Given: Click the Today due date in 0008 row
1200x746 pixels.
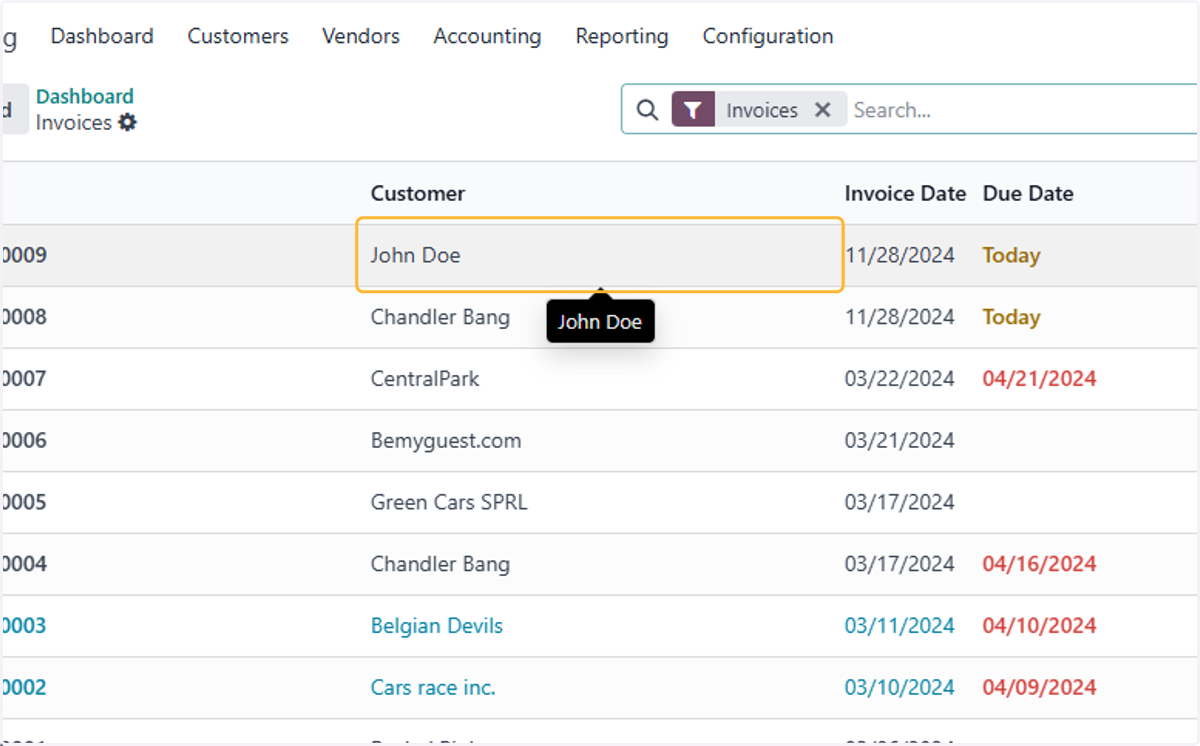Looking at the screenshot, I should click(1011, 317).
